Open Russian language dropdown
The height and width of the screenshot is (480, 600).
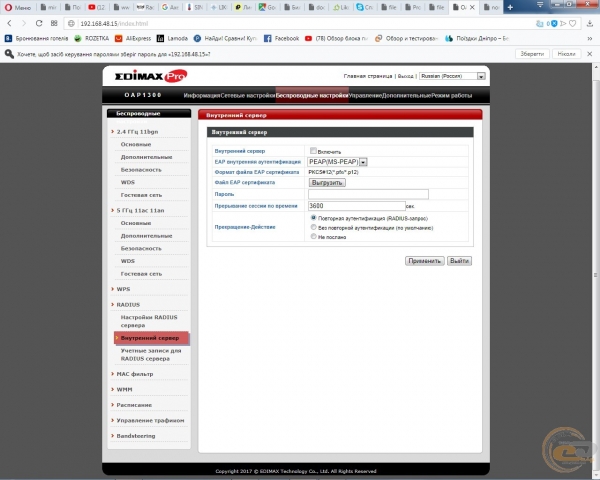pyautogui.click(x=452, y=76)
